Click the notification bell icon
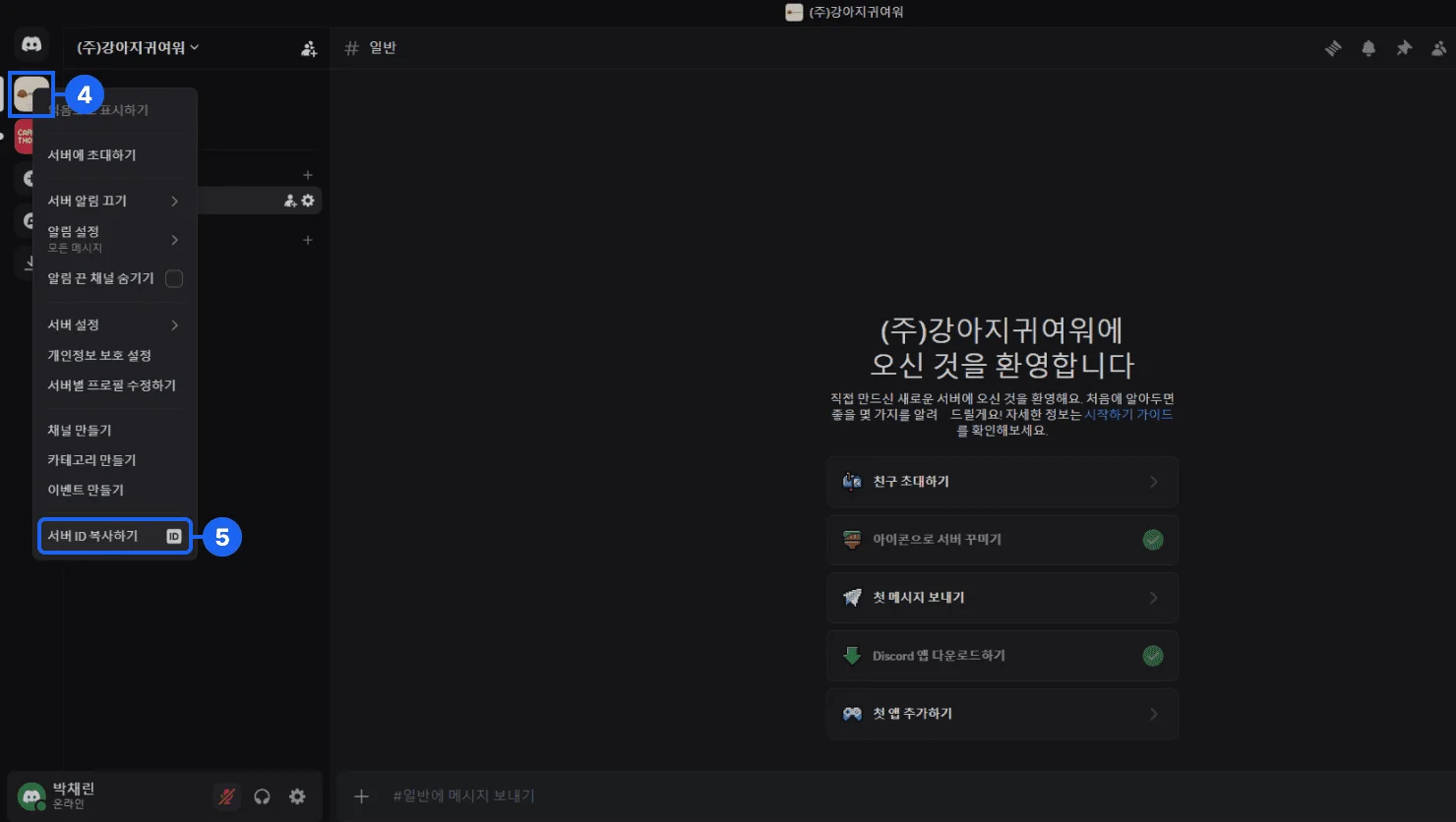This screenshot has width=1456, height=822. [1368, 48]
